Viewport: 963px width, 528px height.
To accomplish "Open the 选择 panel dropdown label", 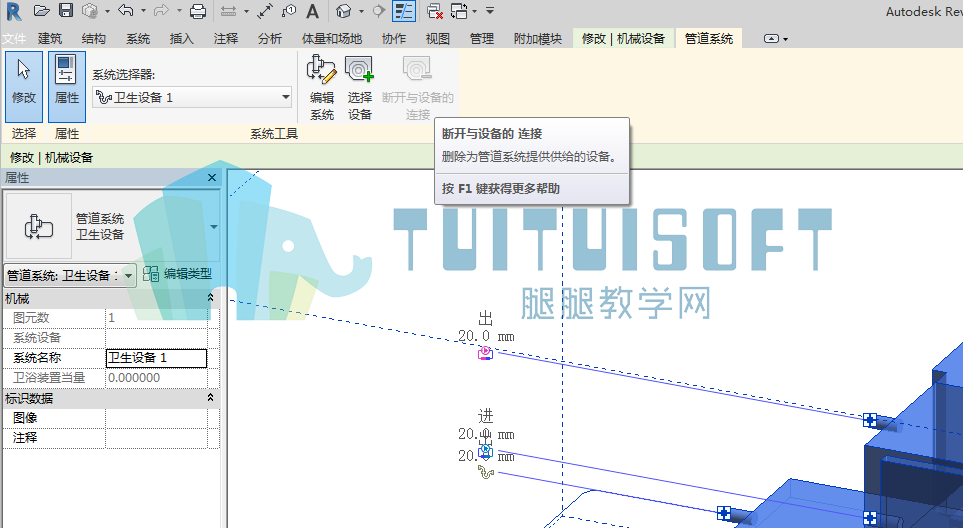I will (24, 133).
